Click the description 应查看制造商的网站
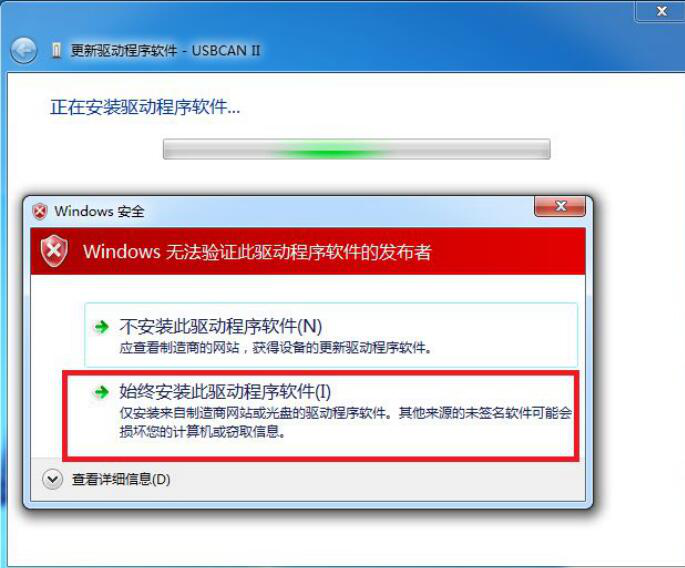685x568 pixels. point(276,348)
